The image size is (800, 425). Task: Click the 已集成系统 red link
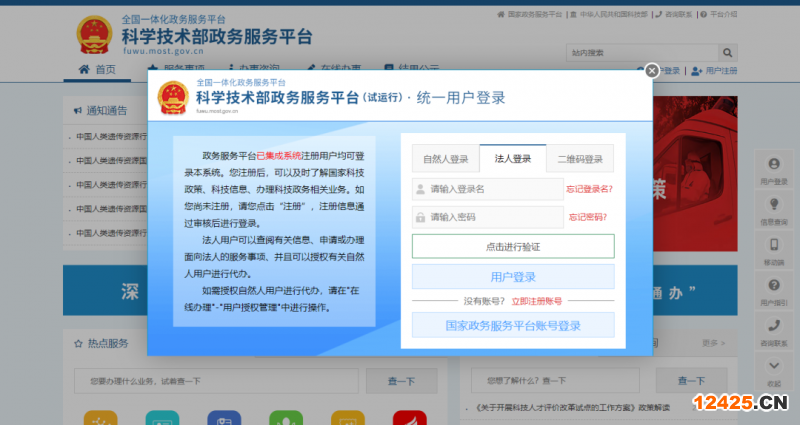click(279, 156)
